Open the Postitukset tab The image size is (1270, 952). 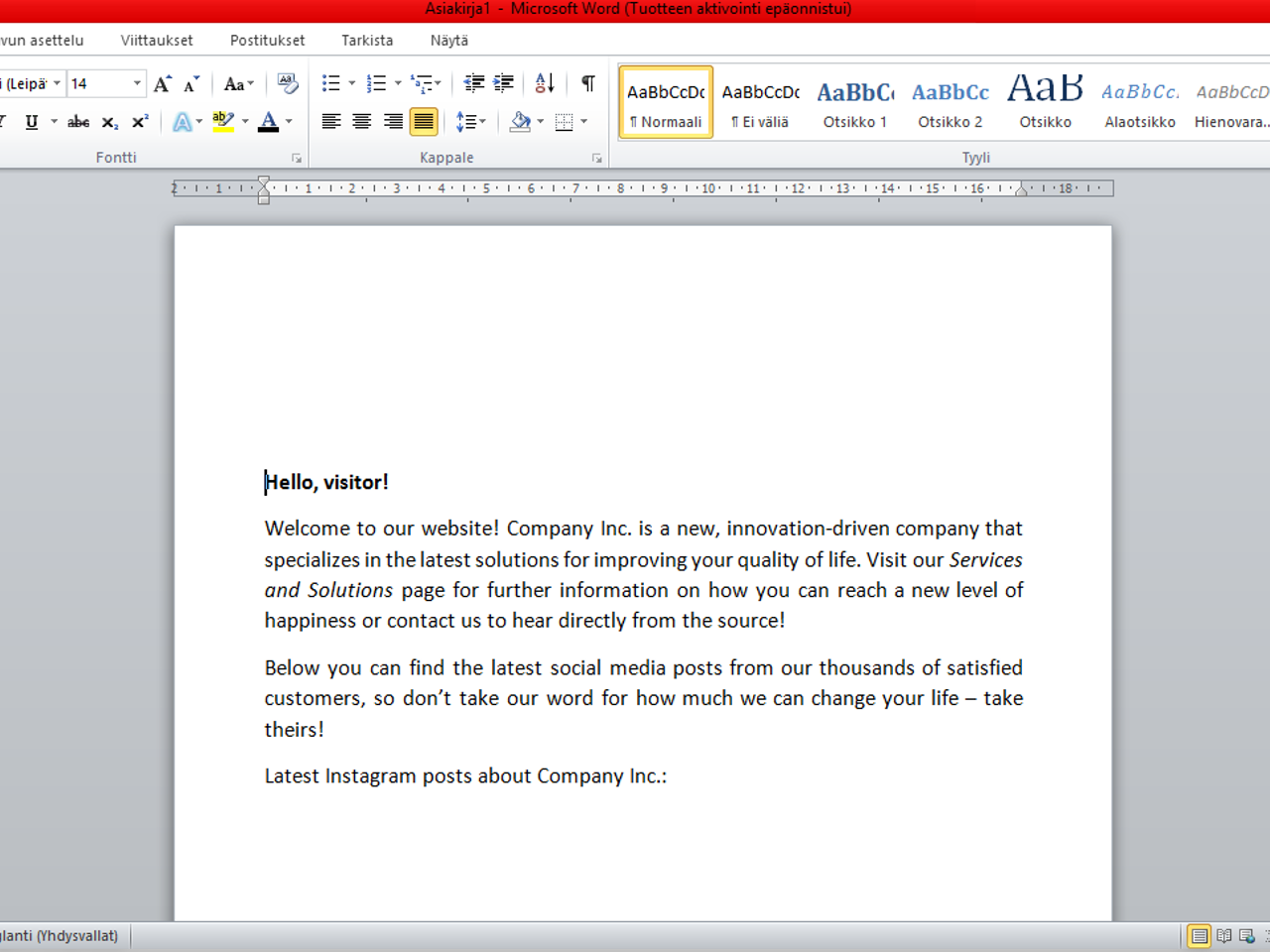click(268, 41)
